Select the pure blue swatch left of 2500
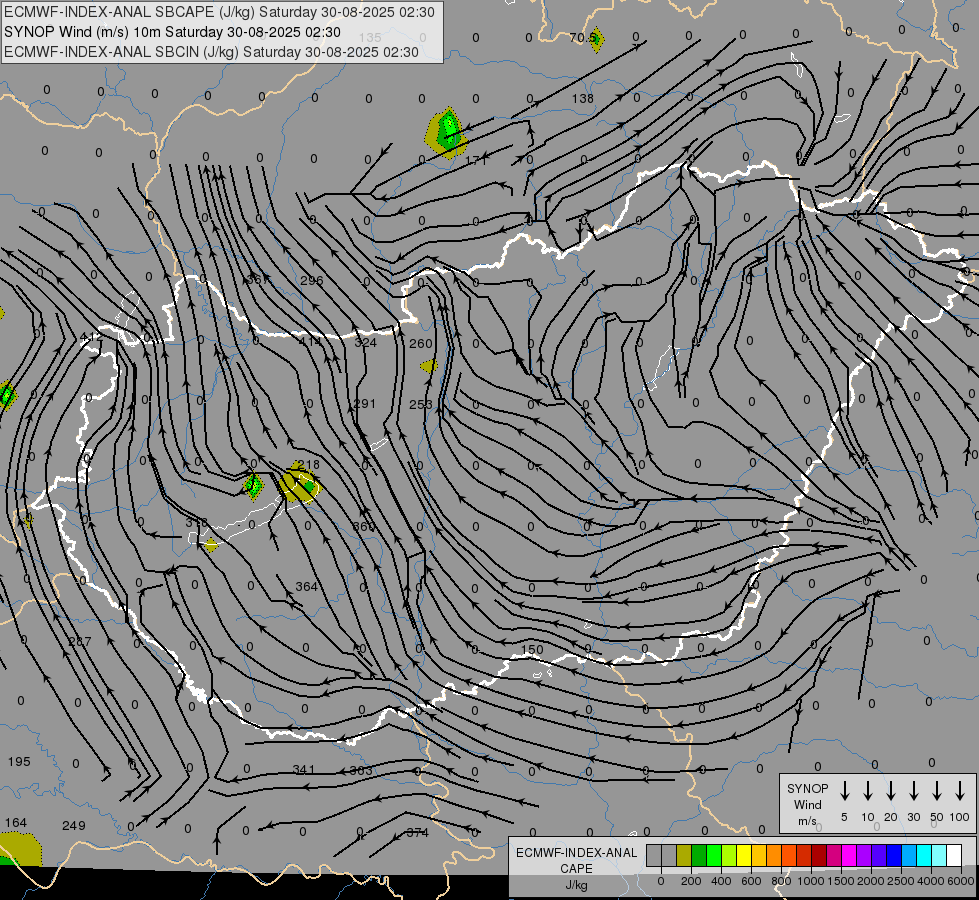Image resolution: width=979 pixels, height=900 pixels. coord(894,856)
